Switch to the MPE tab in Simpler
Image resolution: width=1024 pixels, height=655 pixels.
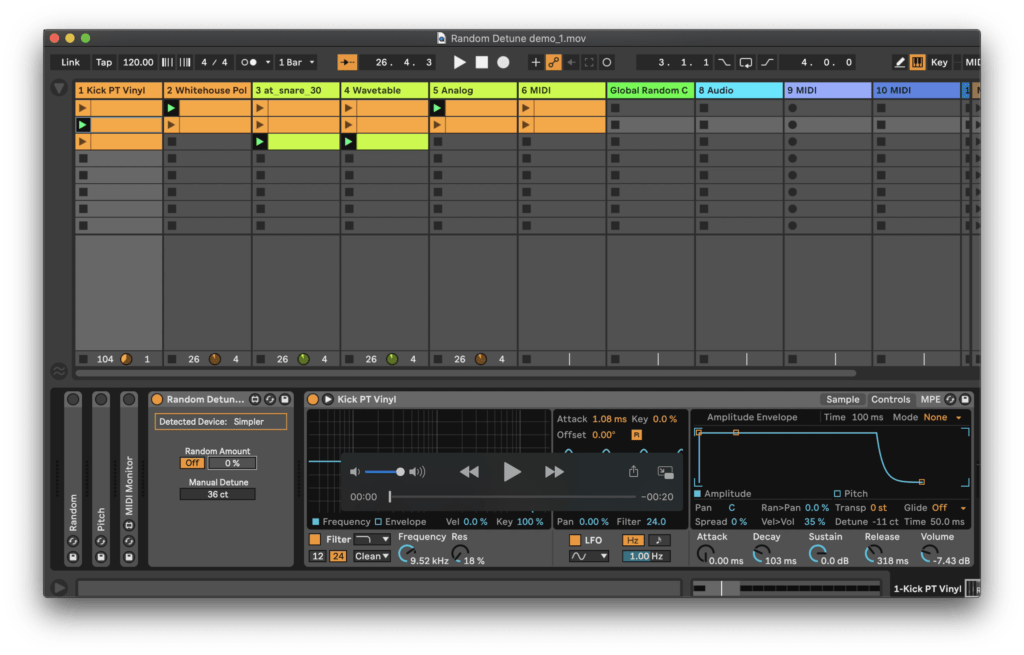pyautogui.click(x=930, y=399)
